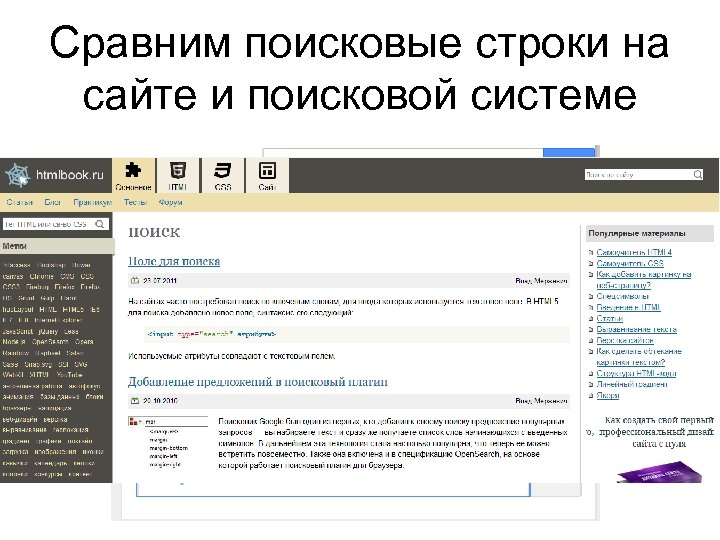Select the анимация tag in tag cloud
Image resolution: width=720 pixels, height=540 pixels.
click(x=18, y=397)
